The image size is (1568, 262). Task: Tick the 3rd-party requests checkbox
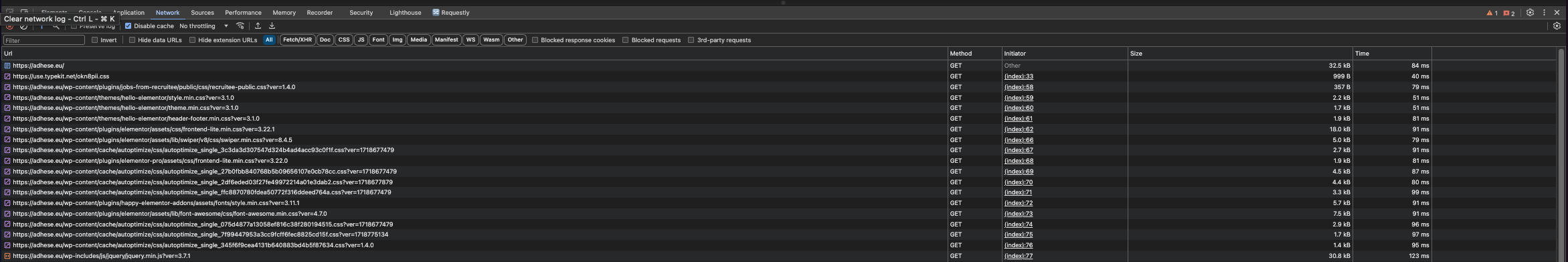tap(691, 40)
